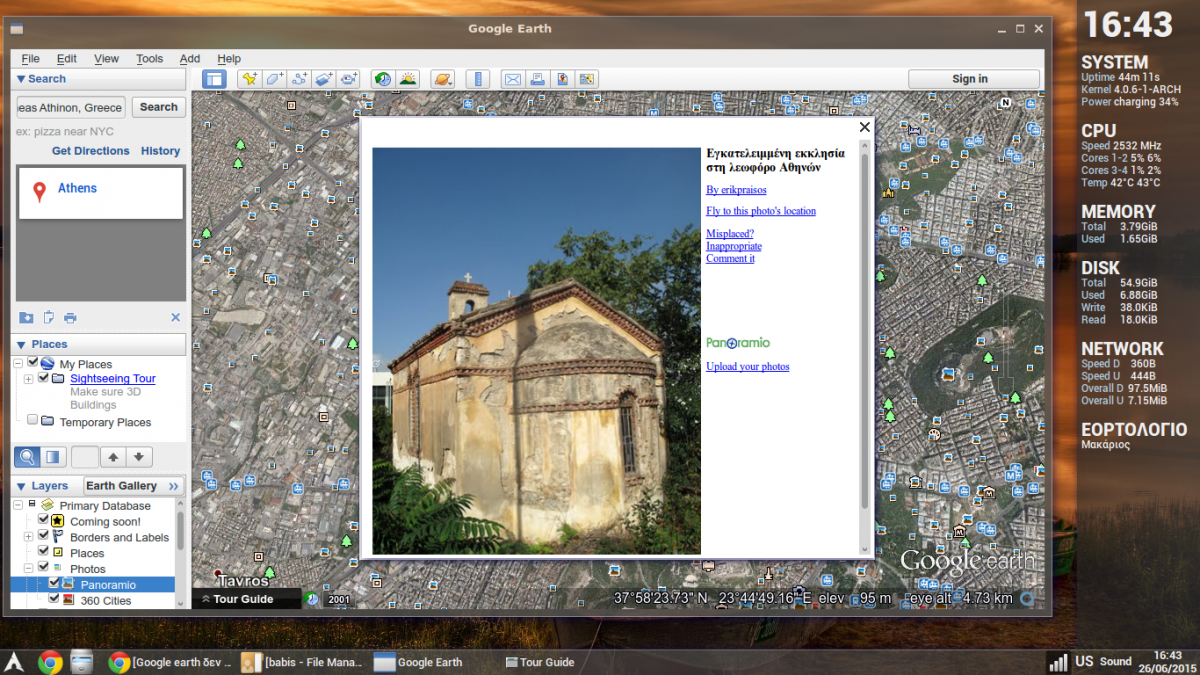Follow the 'By erikpraisos' link

pyautogui.click(x=736, y=190)
